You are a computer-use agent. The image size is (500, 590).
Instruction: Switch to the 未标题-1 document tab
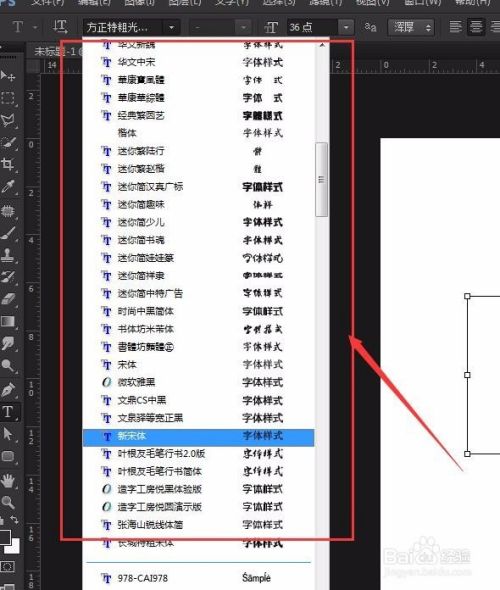tap(55, 51)
